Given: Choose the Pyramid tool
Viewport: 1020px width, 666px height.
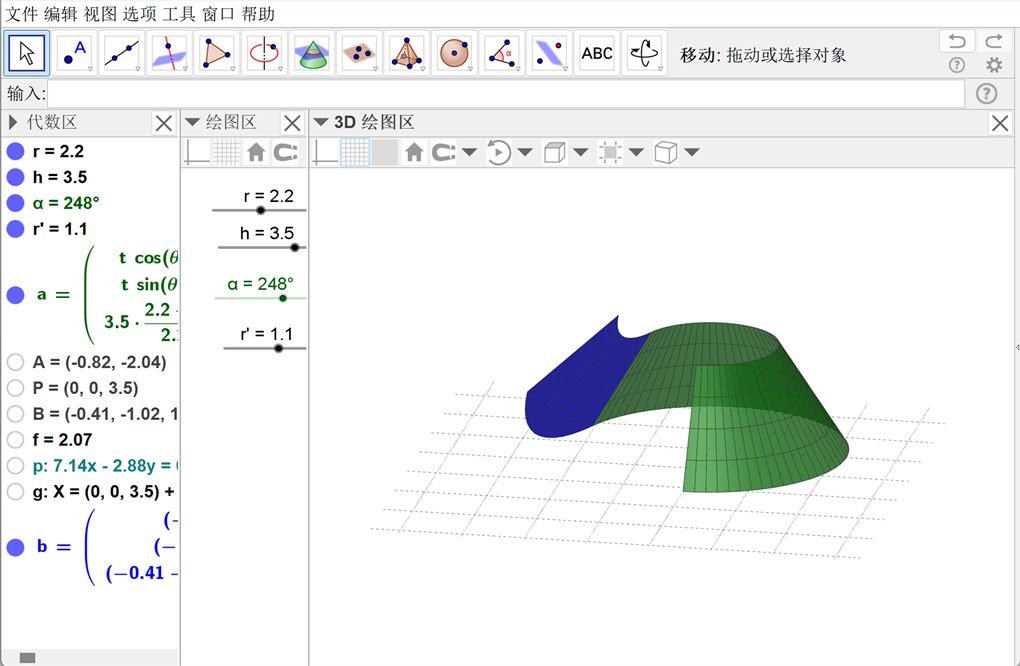Looking at the screenshot, I should coord(406,53).
